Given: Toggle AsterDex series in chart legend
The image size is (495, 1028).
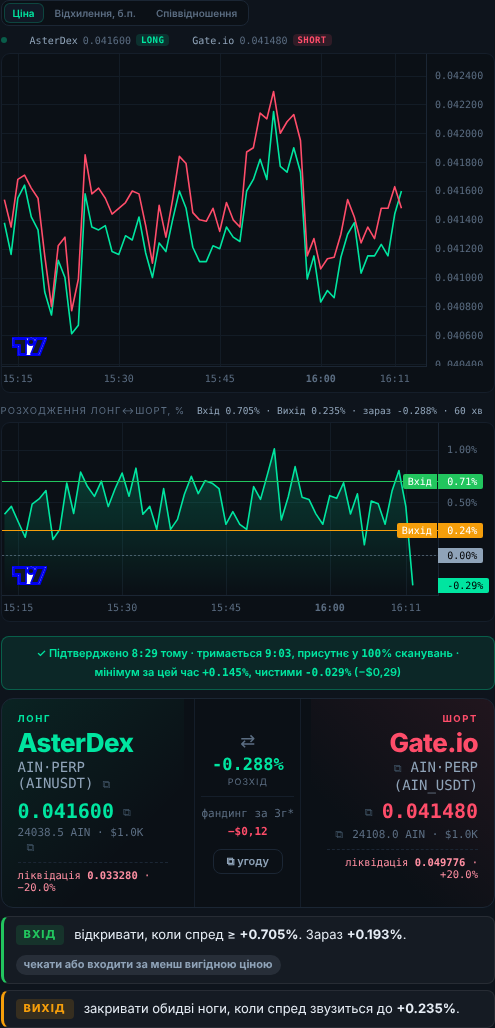Looking at the screenshot, I should coord(80,40).
